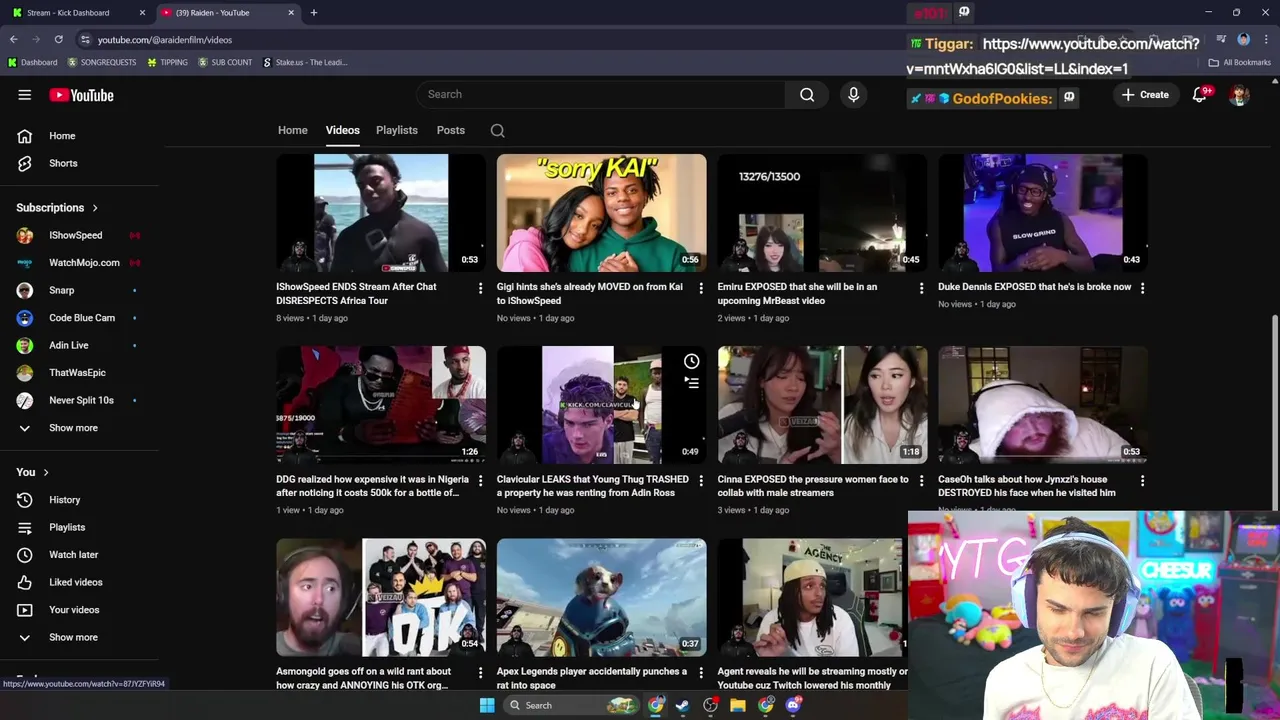Click the YouTube logo
Screen dimensions: 1280x720
click(x=81, y=95)
